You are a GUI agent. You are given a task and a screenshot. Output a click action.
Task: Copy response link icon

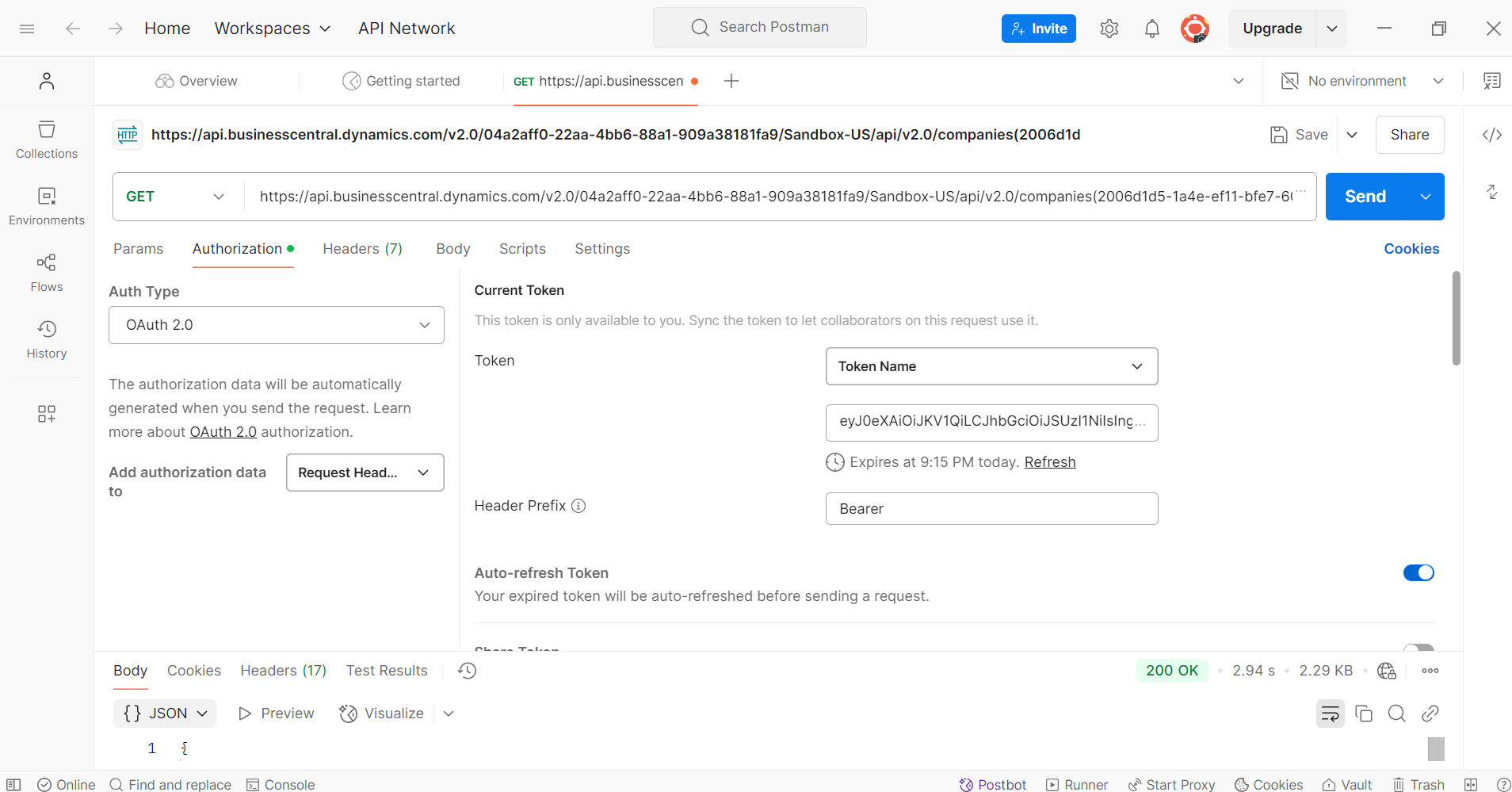point(1430,714)
